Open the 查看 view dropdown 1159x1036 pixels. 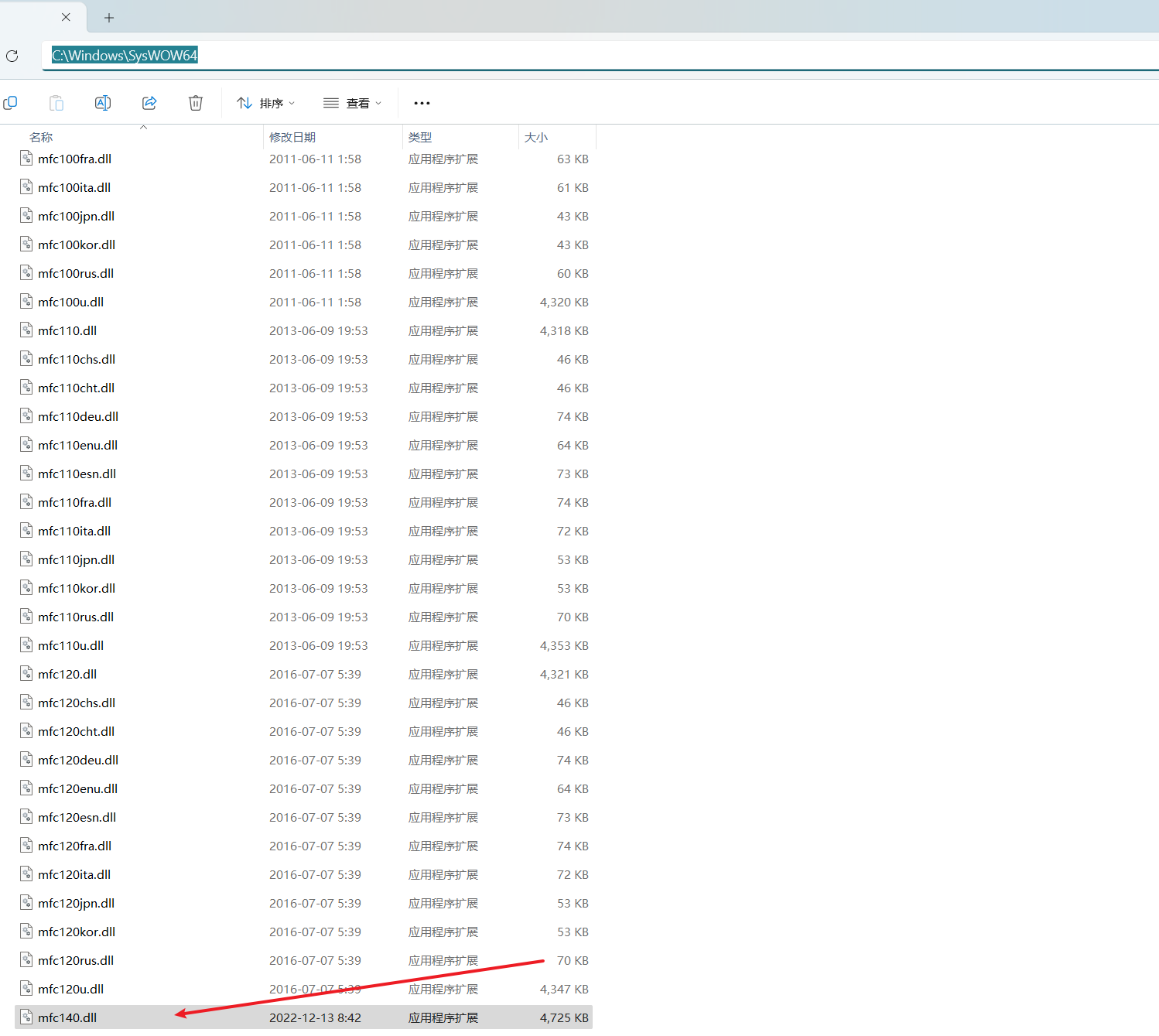pyautogui.click(x=352, y=103)
